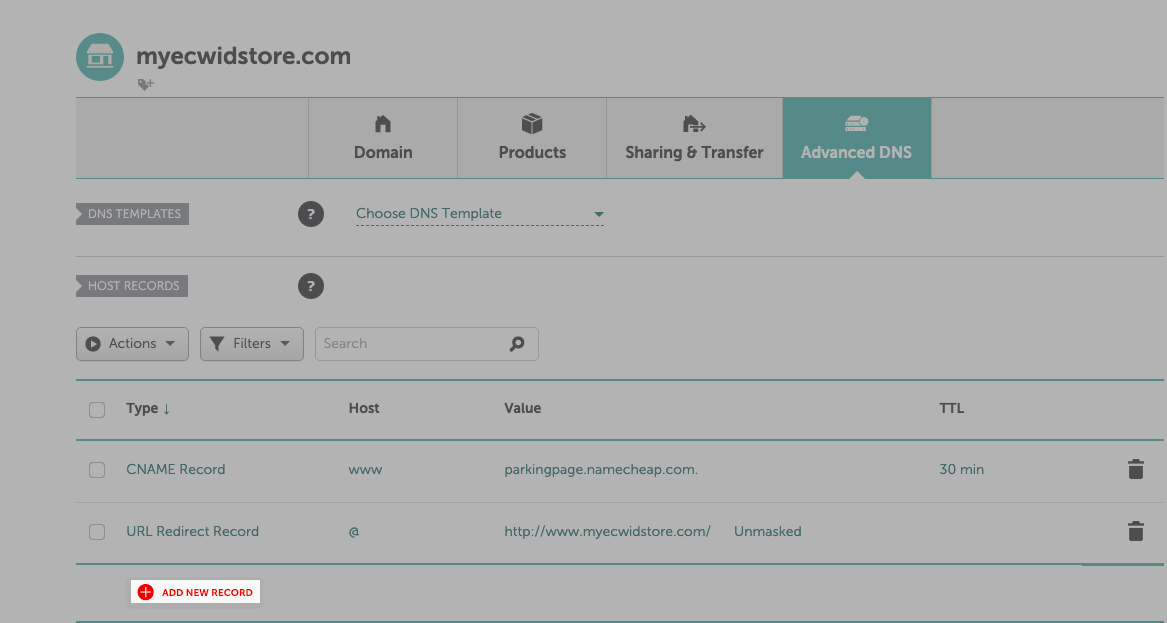This screenshot has height=623, width=1167.
Task: Click the help icon next to DNS Templates
Action: [311, 214]
